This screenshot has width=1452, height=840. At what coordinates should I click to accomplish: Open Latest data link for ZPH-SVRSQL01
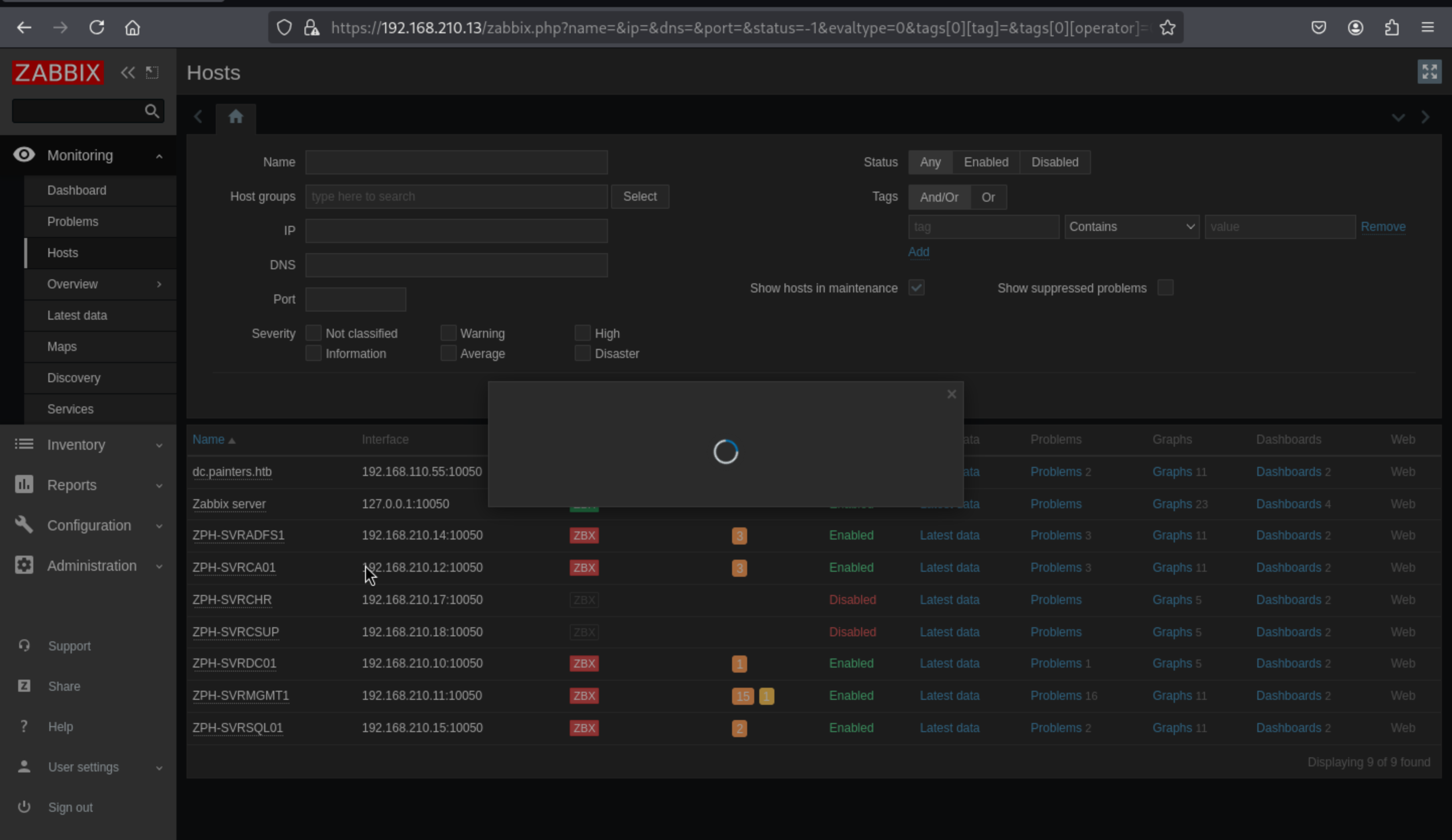pos(949,728)
